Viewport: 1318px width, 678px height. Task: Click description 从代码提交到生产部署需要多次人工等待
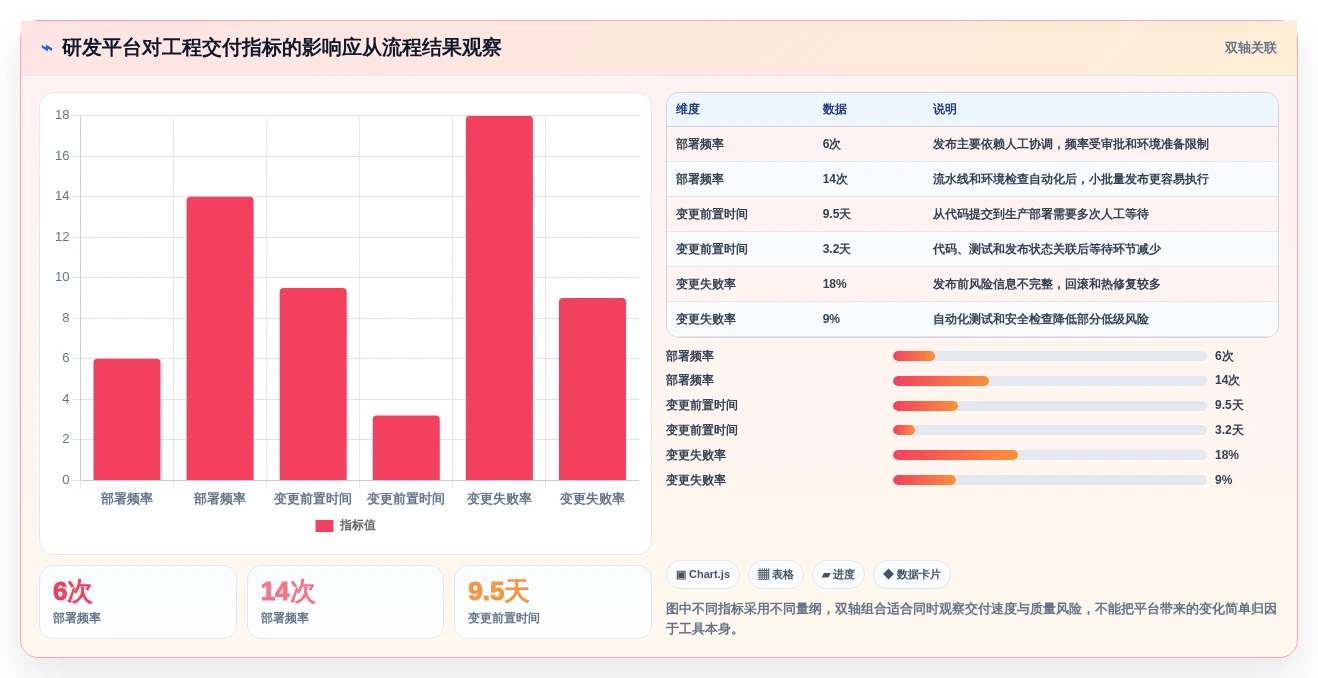(x=1041, y=214)
